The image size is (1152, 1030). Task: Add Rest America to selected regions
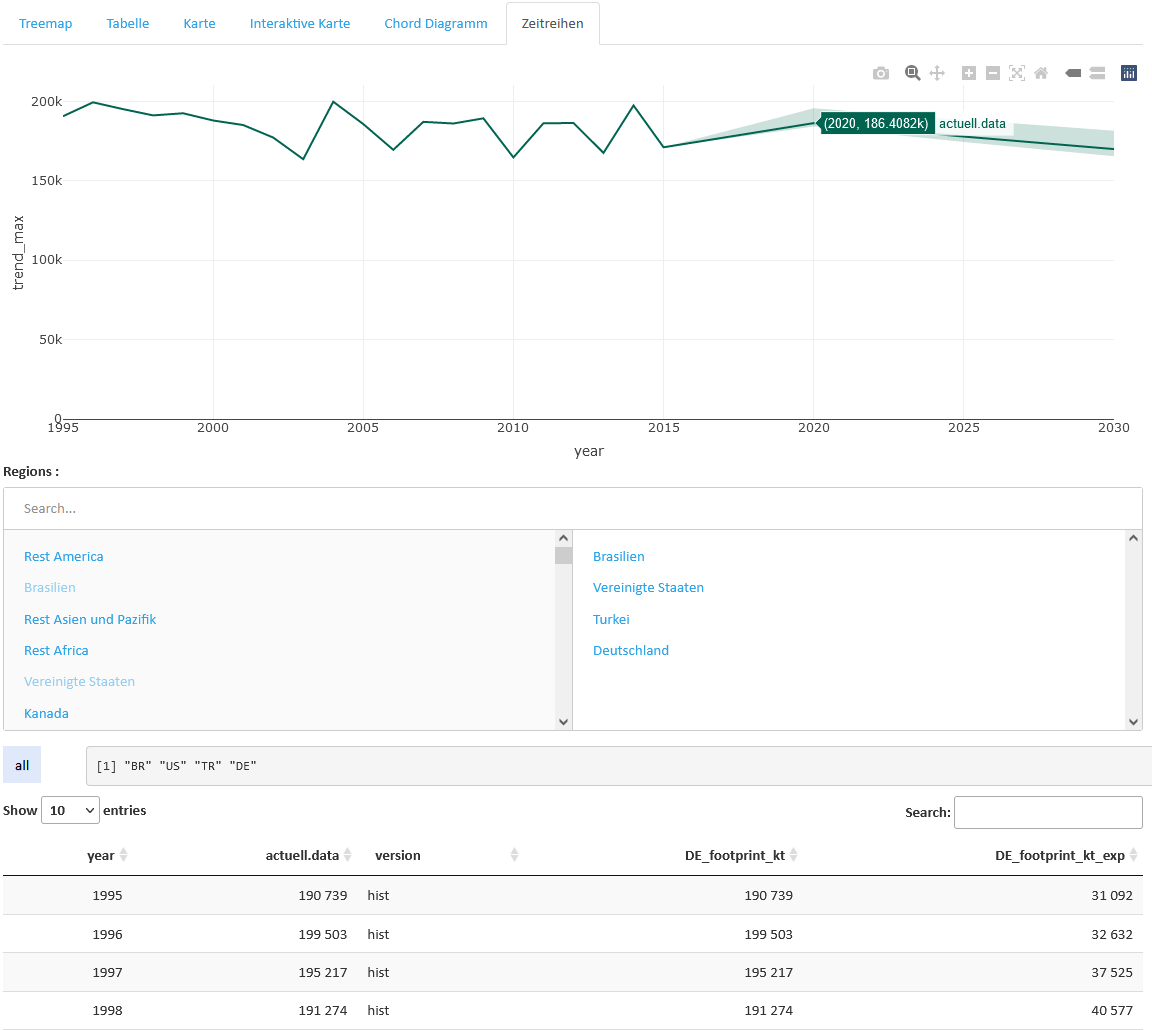tap(63, 556)
